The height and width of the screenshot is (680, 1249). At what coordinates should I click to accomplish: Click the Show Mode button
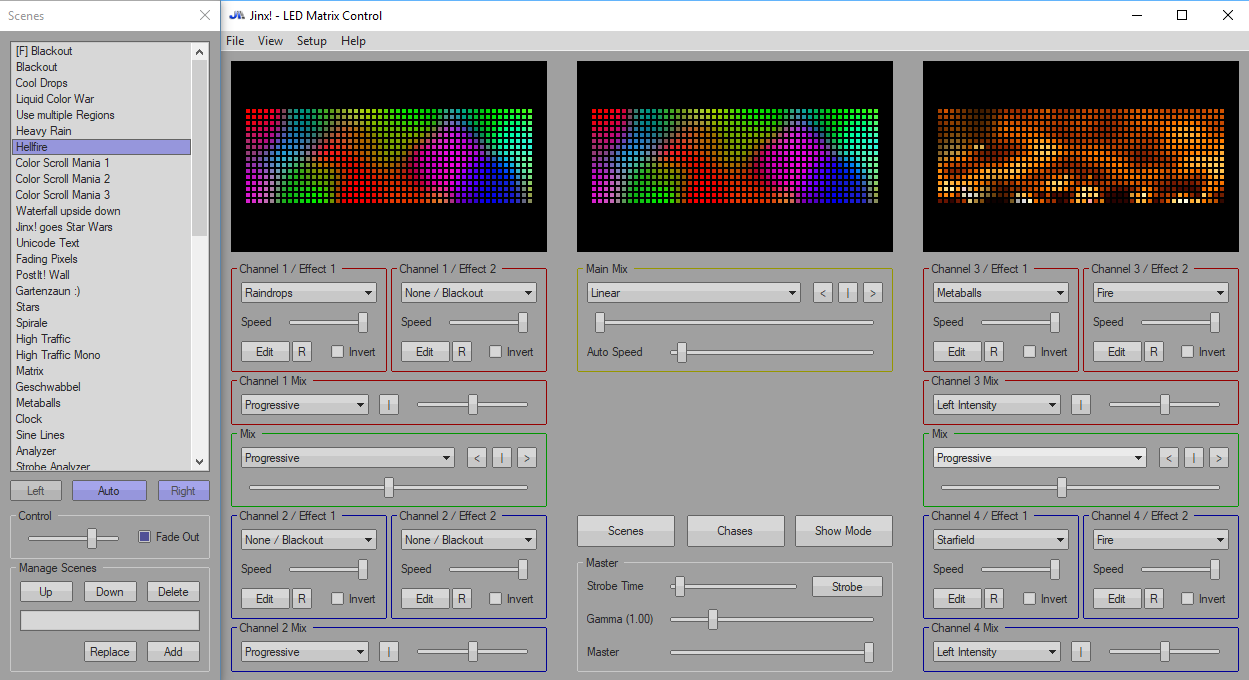[x=843, y=531]
